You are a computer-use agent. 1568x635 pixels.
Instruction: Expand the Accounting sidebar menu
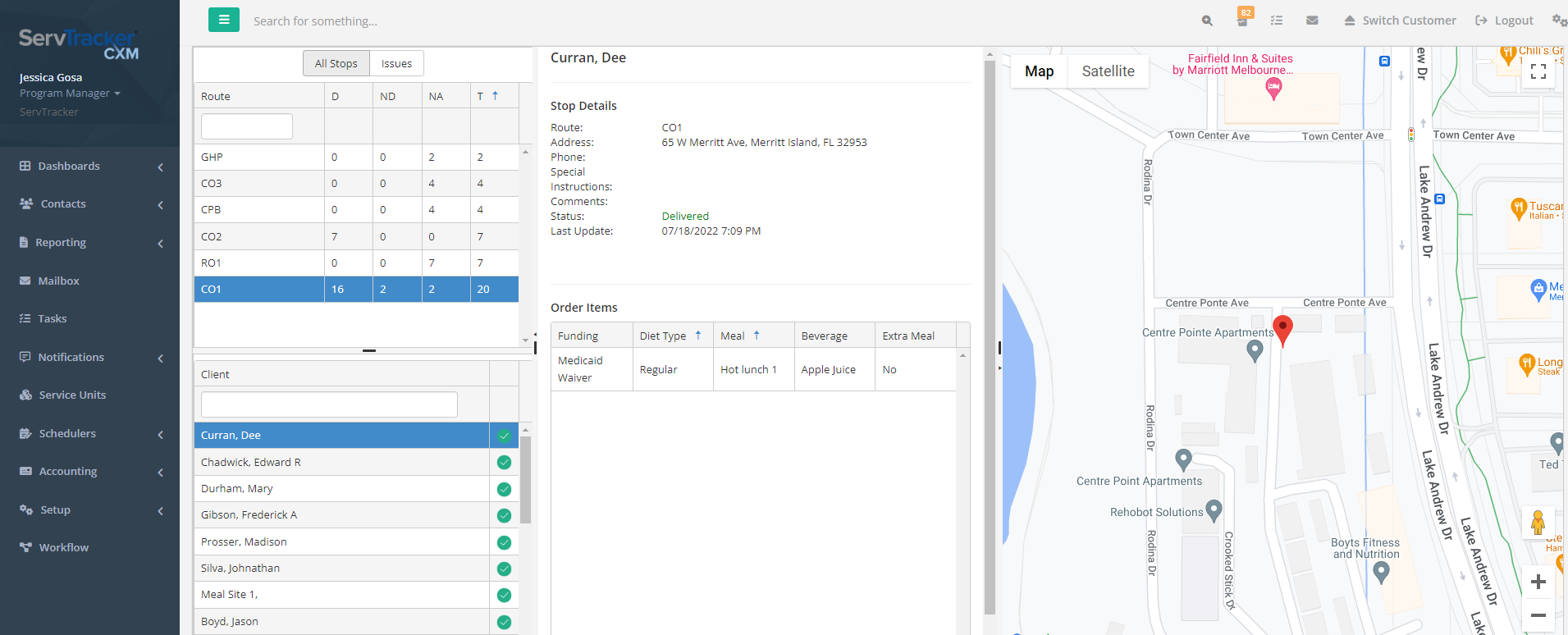click(x=89, y=471)
